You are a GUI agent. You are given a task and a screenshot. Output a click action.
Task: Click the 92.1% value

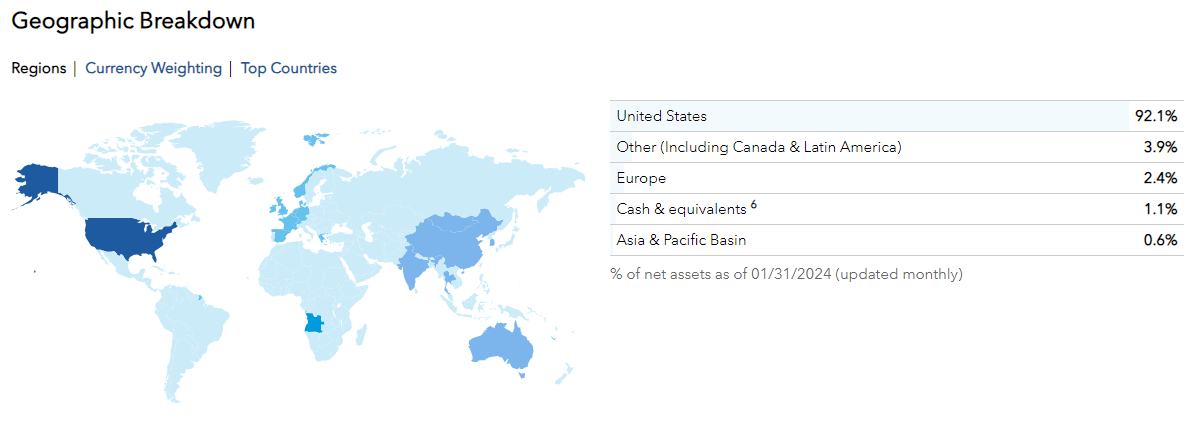(x=1155, y=116)
